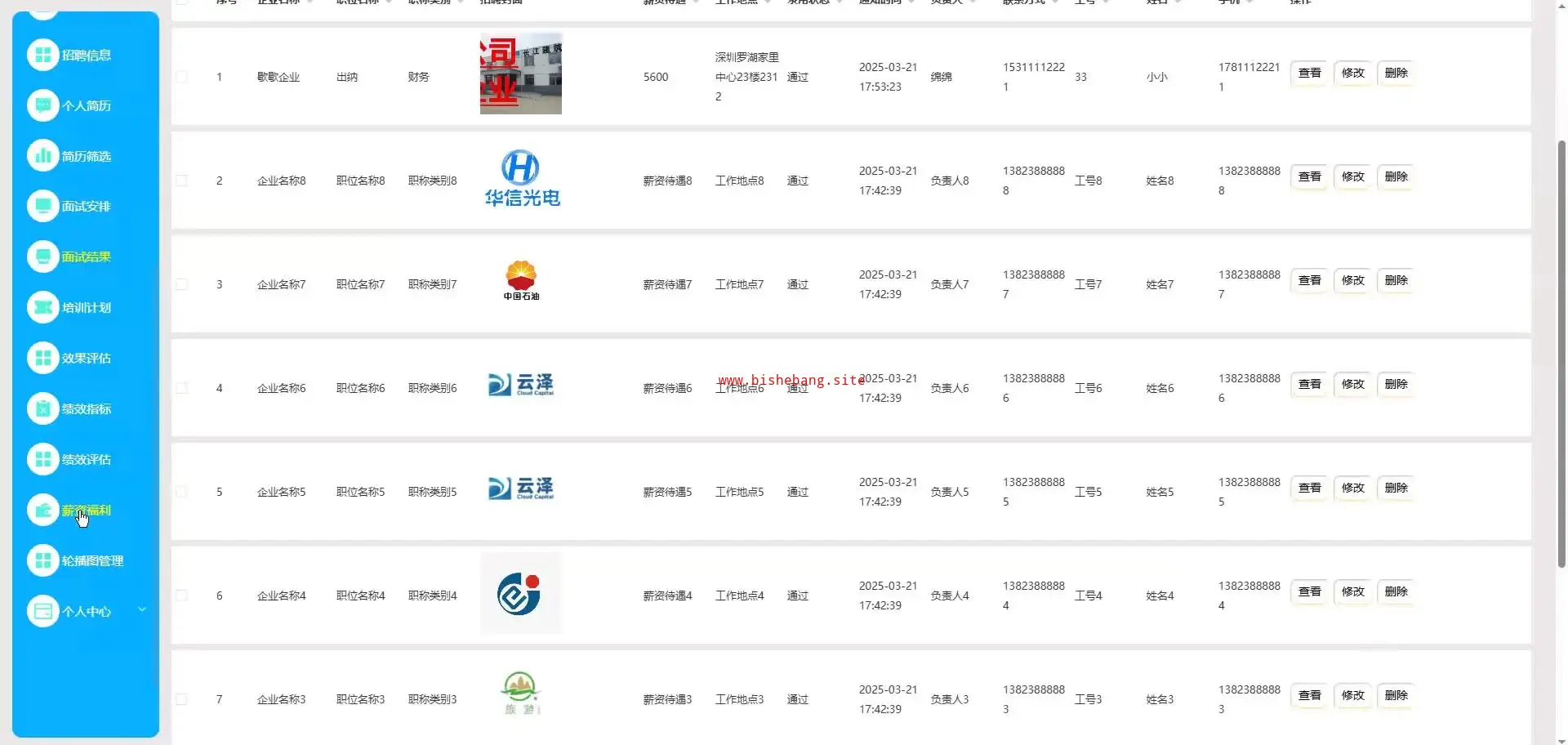This screenshot has width=1568, height=745.
Task: Click the cell 负责人5
Action: click(x=949, y=492)
